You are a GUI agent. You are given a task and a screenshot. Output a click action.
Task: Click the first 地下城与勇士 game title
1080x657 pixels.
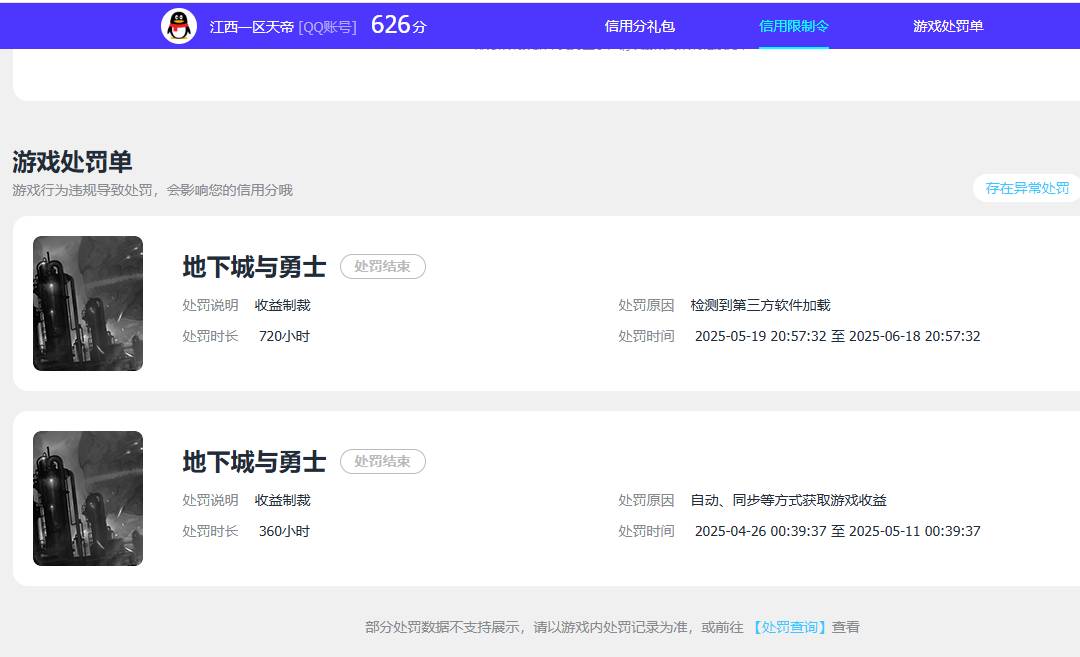253,268
